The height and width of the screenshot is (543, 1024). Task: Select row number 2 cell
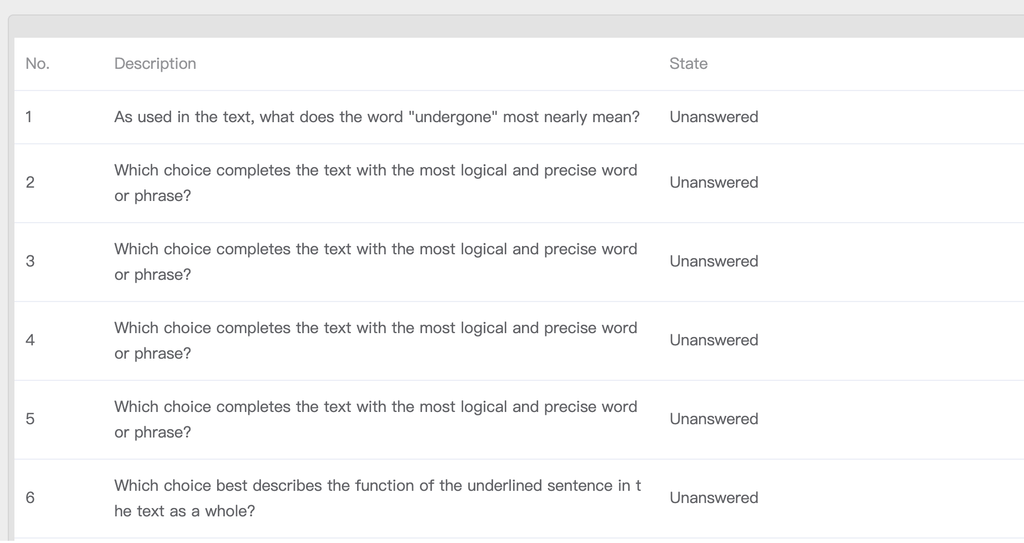[x=30, y=183]
